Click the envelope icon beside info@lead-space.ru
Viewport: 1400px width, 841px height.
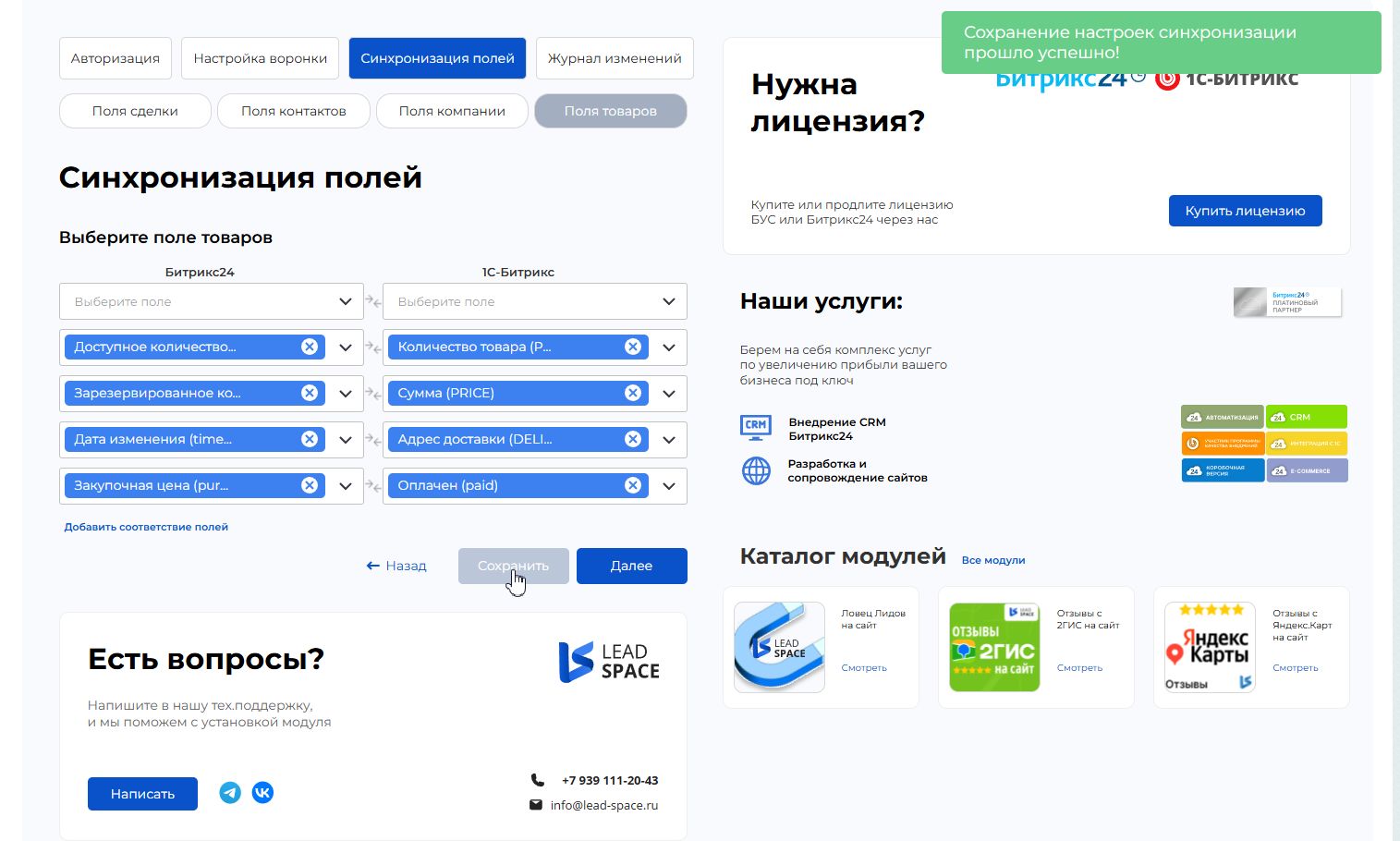point(536,804)
